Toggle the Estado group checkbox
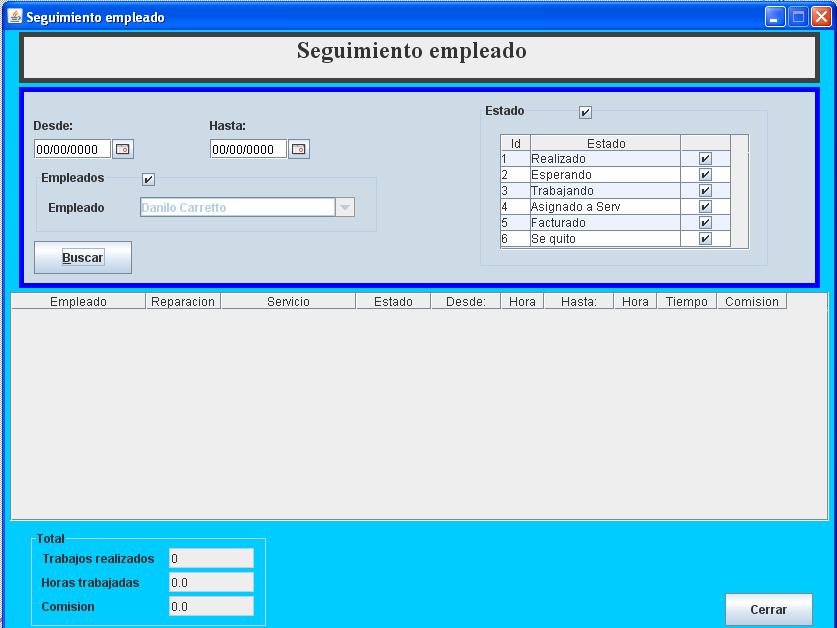Image resolution: width=837 pixels, height=628 pixels. [x=586, y=112]
